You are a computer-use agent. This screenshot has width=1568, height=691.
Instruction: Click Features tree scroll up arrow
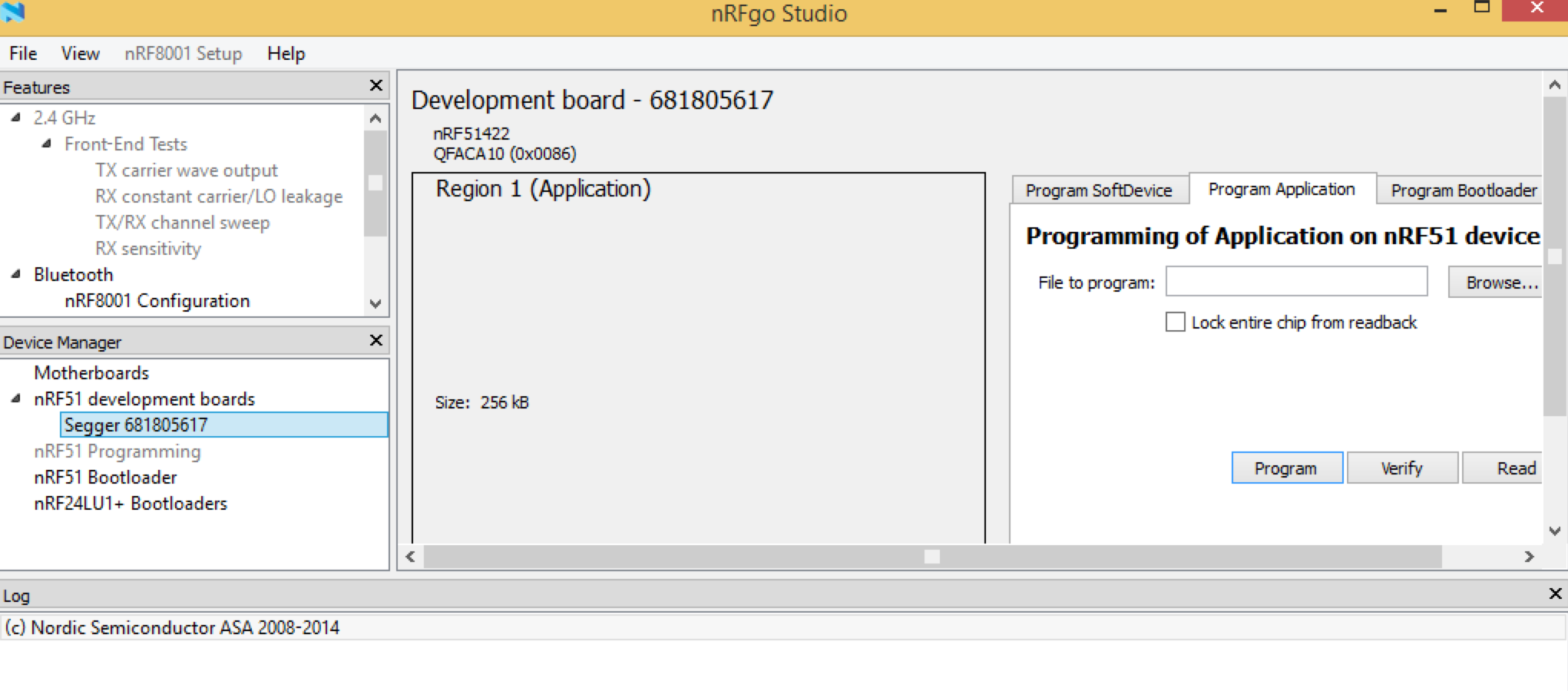pos(375,118)
